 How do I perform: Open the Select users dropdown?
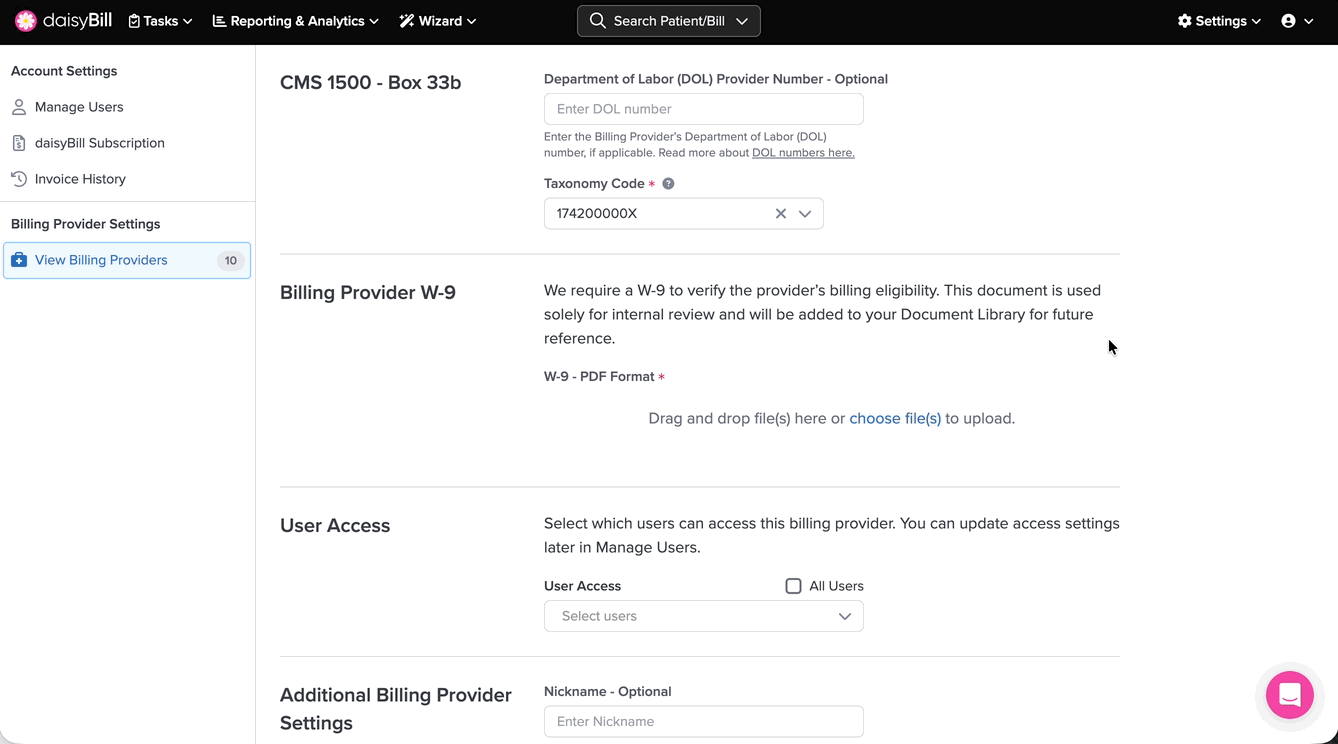point(703,616)
